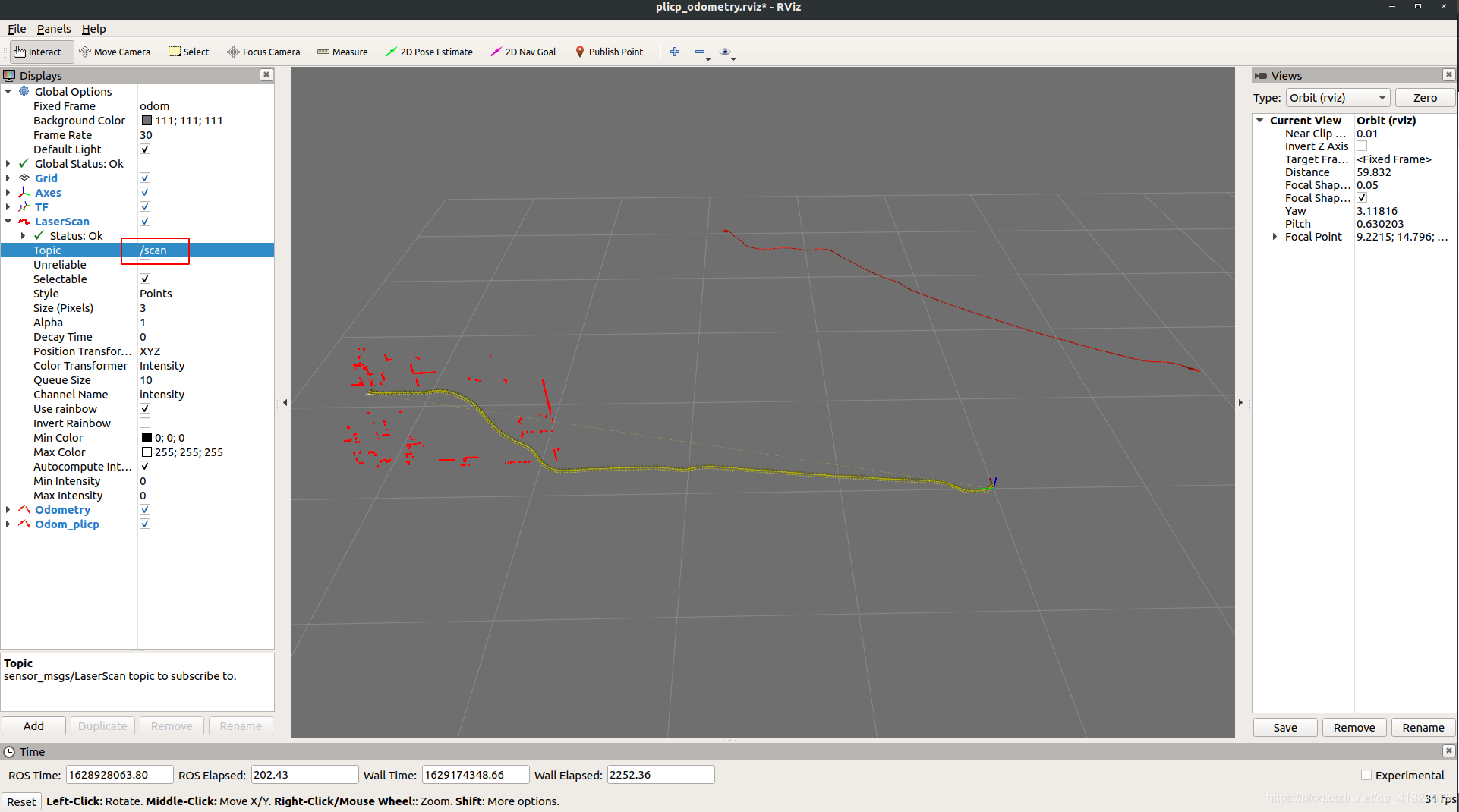Save the current view
Screen dimensions: 1459x812
[x=1285, y=727]
